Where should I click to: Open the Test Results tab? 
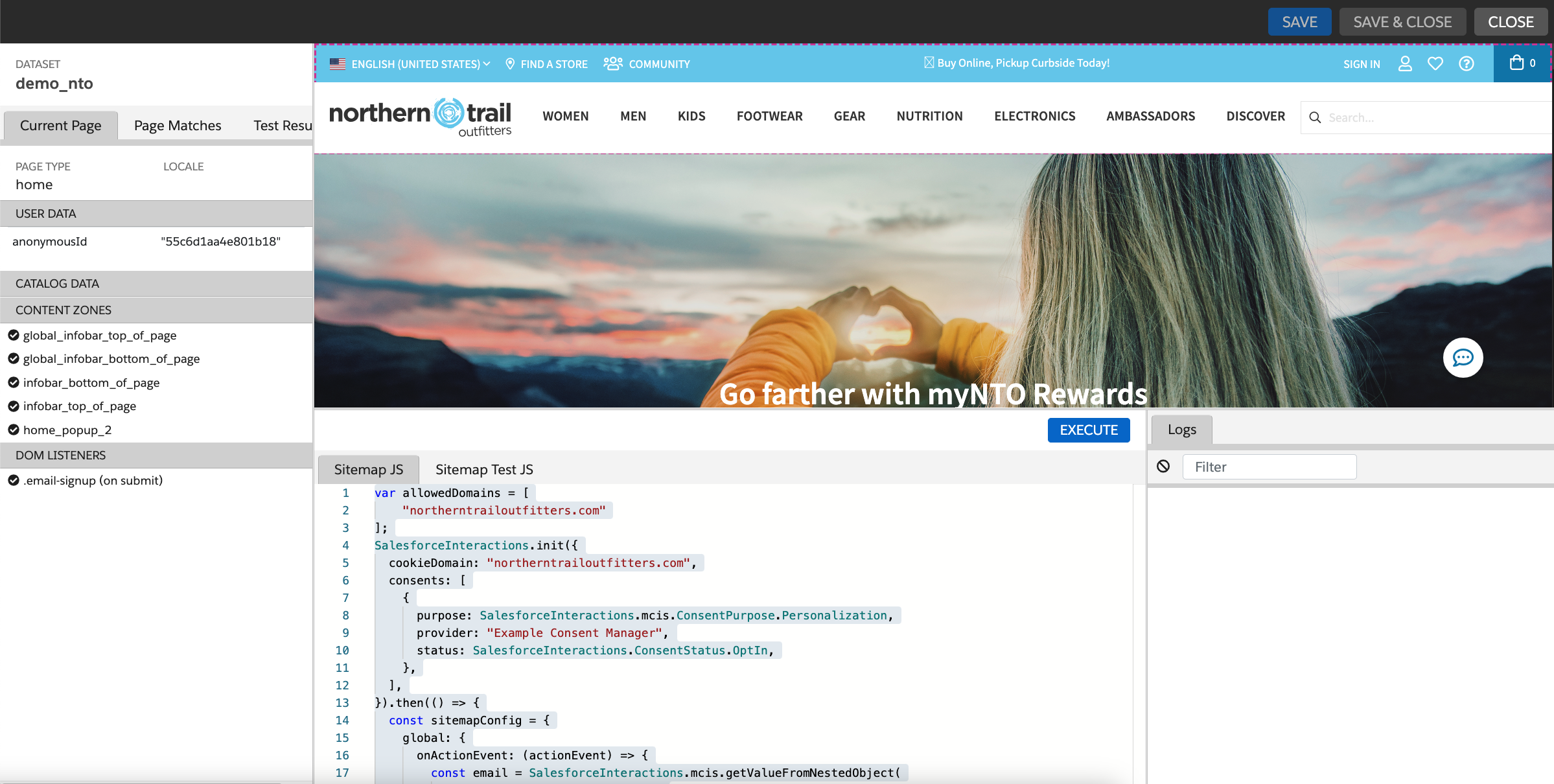pyautogui.click(x=283, y=126)
